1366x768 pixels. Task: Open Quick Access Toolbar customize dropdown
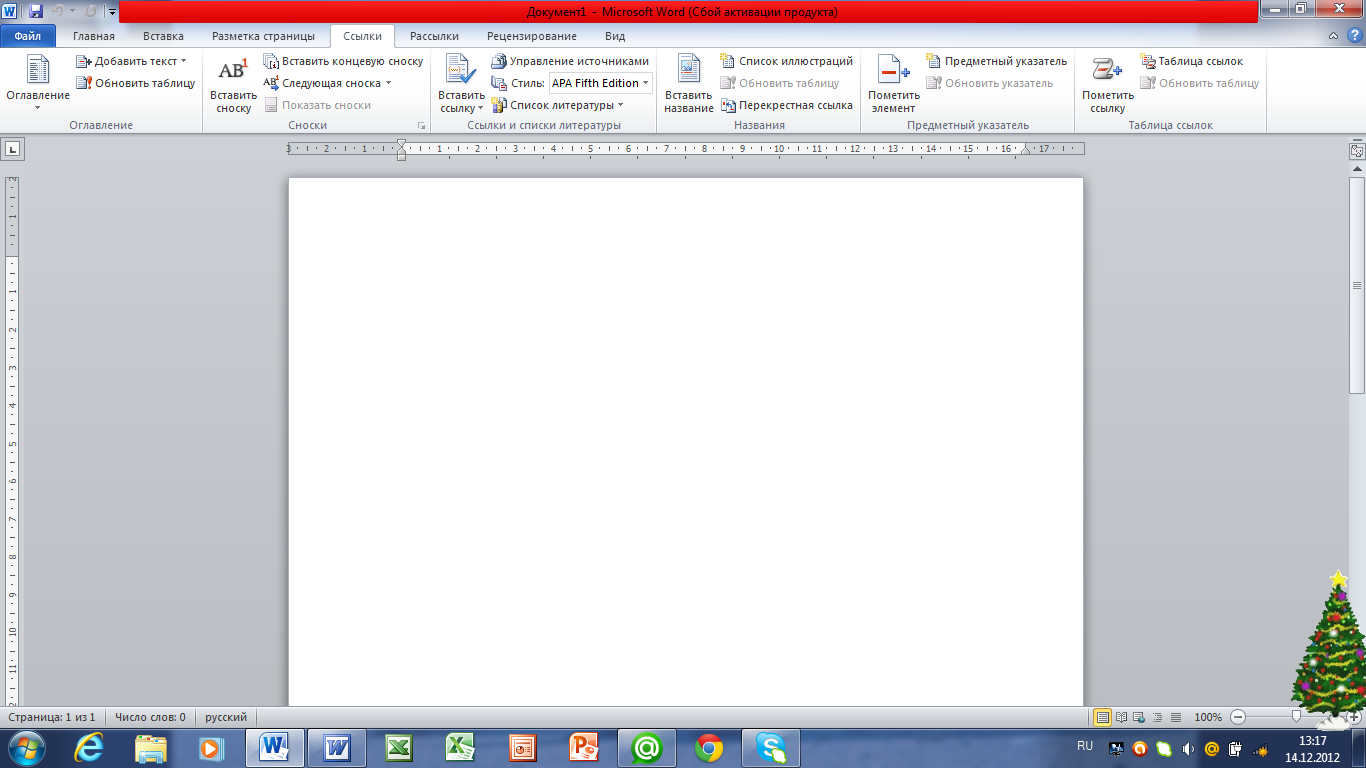pos(112,13)
